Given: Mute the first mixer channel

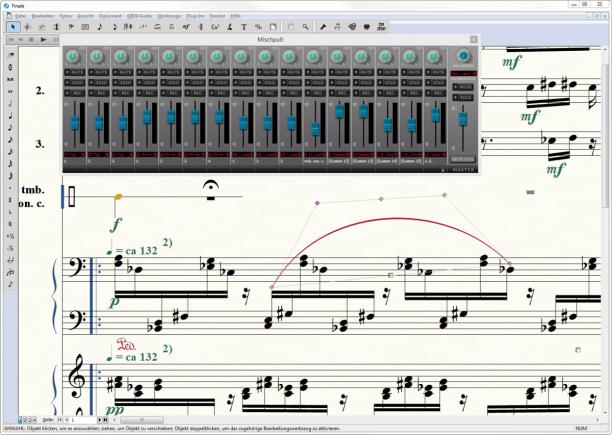Looking at the screenshot, I should [x=75, y=73].
